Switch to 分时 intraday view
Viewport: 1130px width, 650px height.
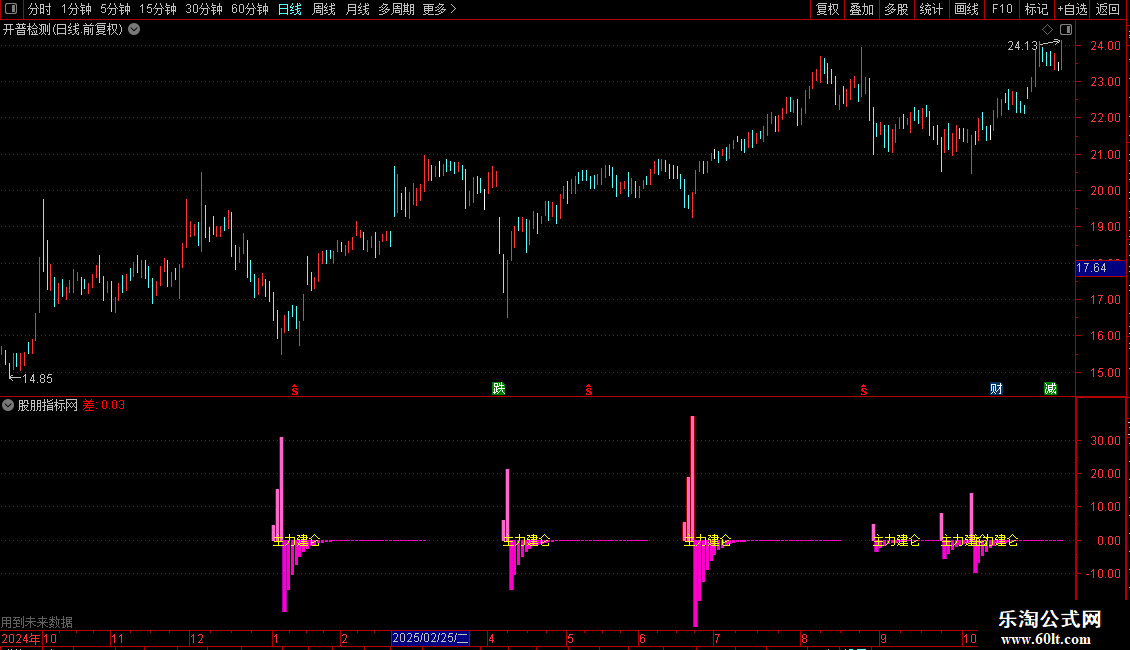(40, 9)
